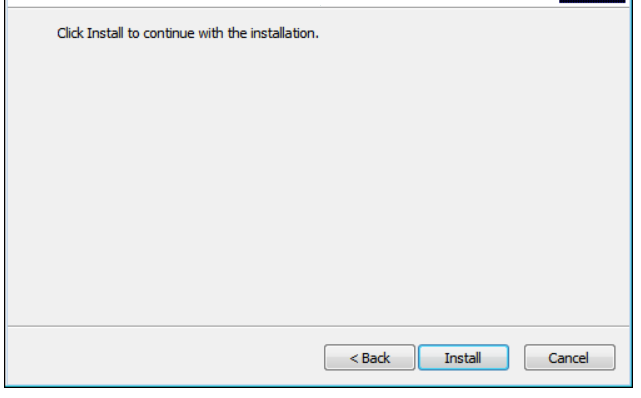This screenshot has height=398, width=641.
Task: Go back with the < Back button
Action: tap(370, 358)
